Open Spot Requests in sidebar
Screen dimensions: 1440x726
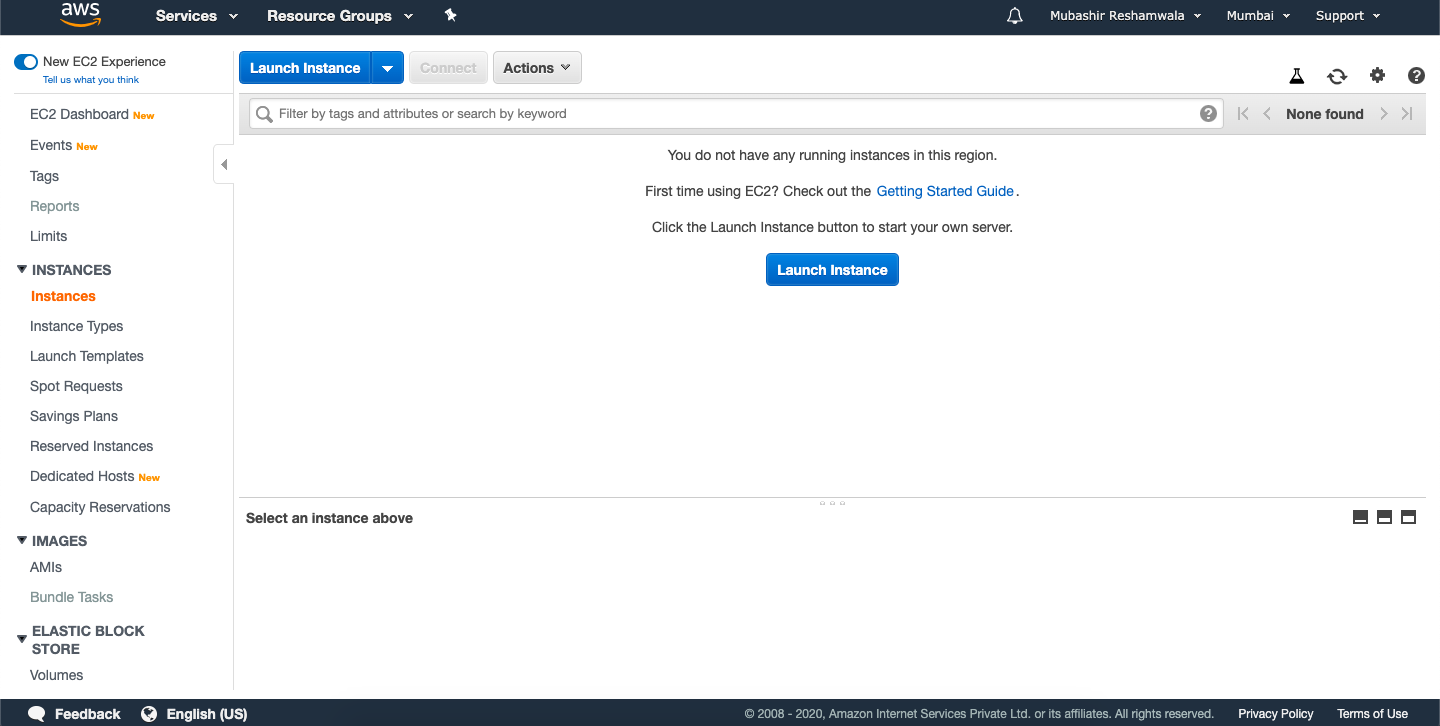(76, 386)
